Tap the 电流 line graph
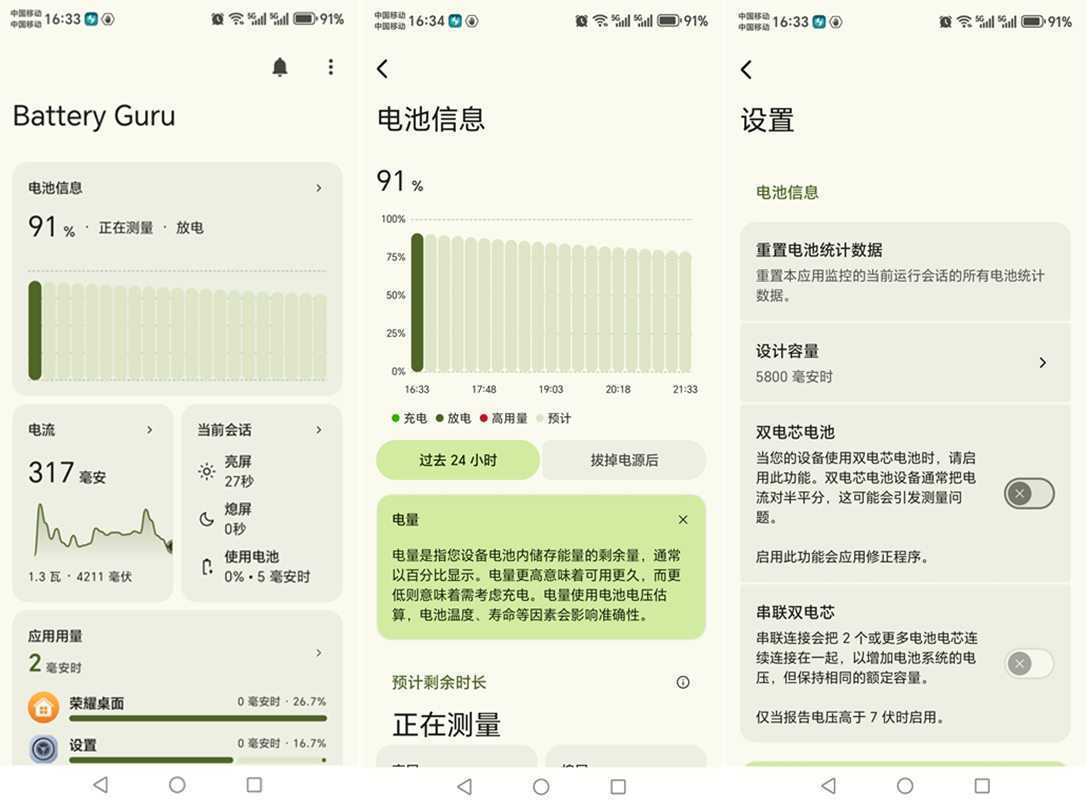The width and height of the screenshot is (1090, 800). (x=102, y=530)
